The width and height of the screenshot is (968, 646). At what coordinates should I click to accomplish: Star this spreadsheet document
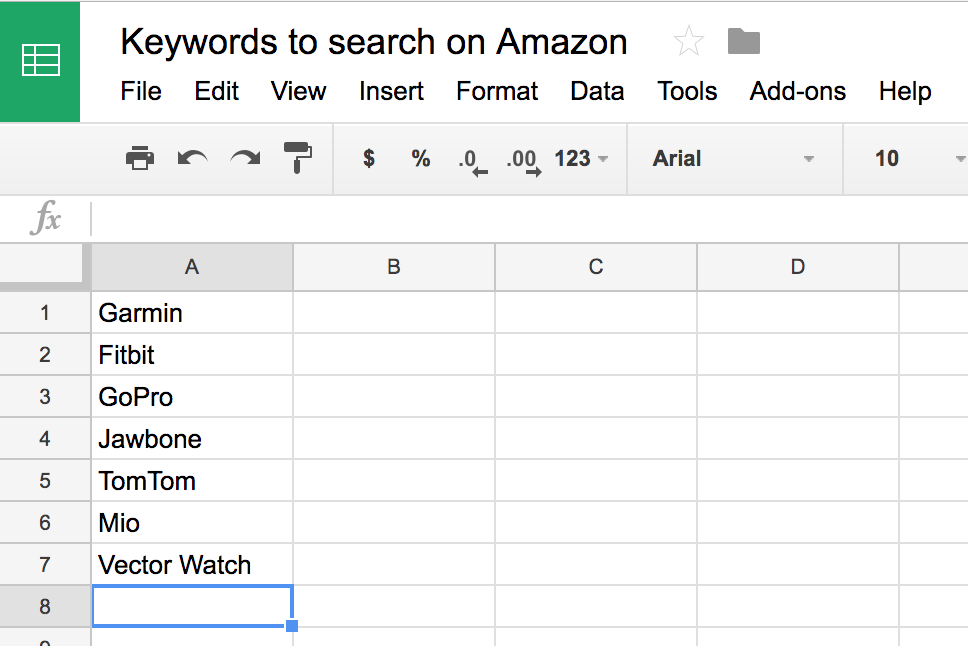[688, 41]
